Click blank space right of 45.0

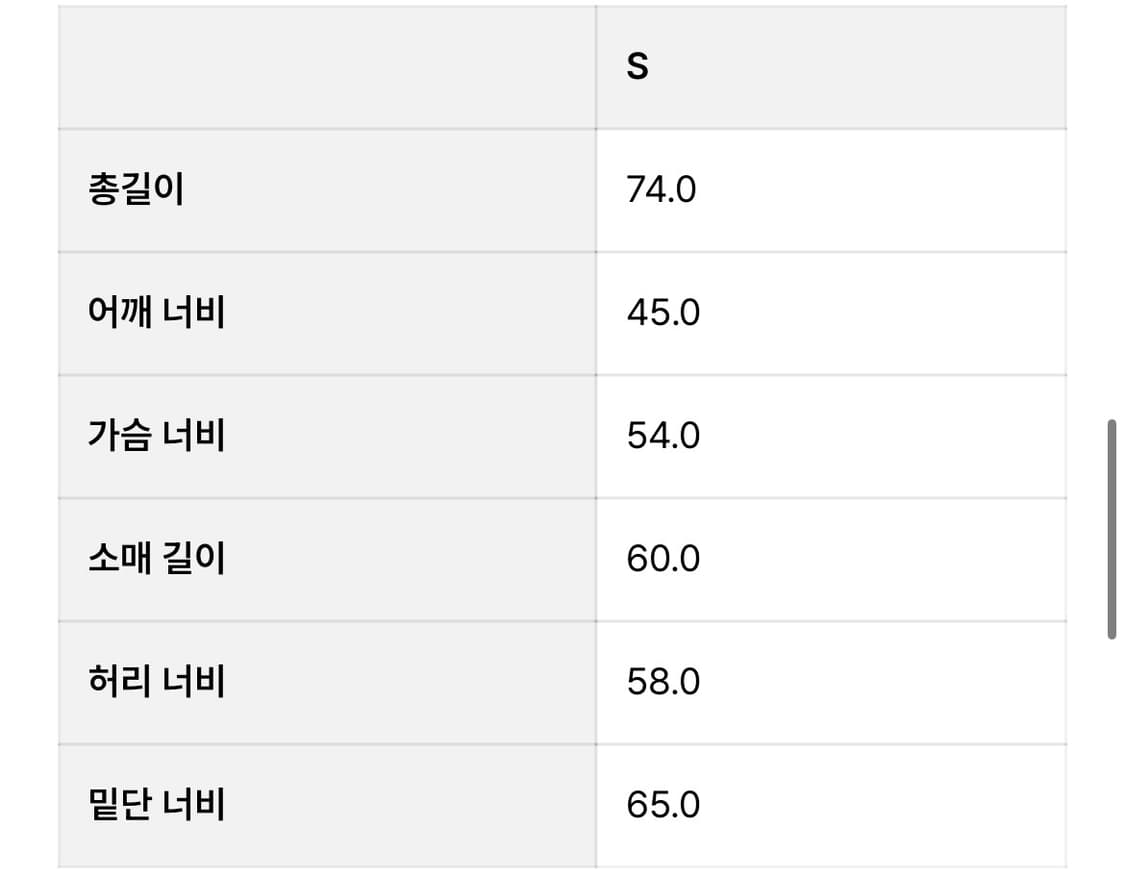pyautogui.click(x=882, y=313)
